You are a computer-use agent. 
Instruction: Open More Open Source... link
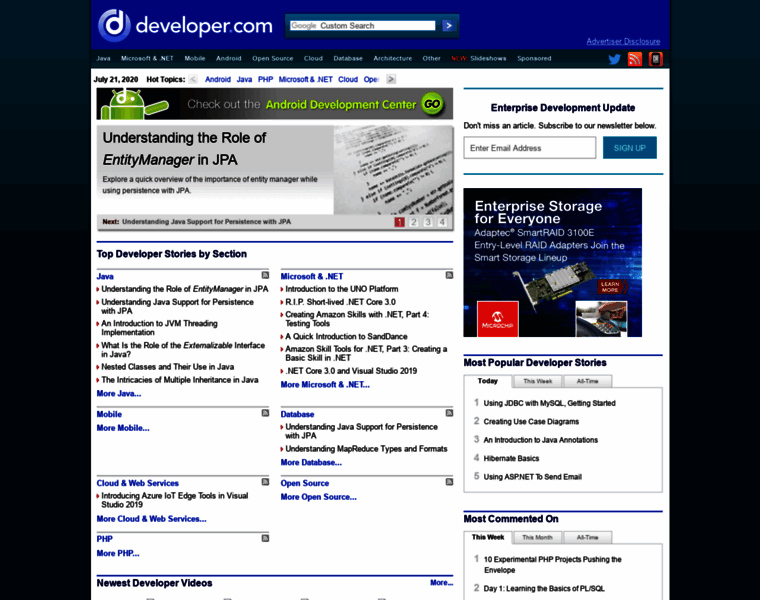[x=318, y=497]
